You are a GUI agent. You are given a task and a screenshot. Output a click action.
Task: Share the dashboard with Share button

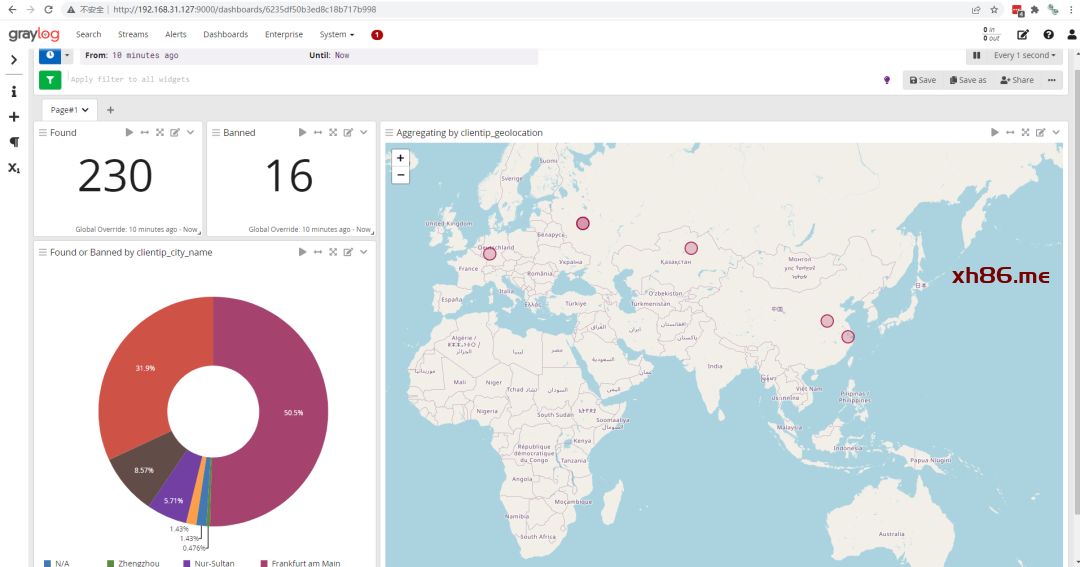click(x=1017, y=80)
